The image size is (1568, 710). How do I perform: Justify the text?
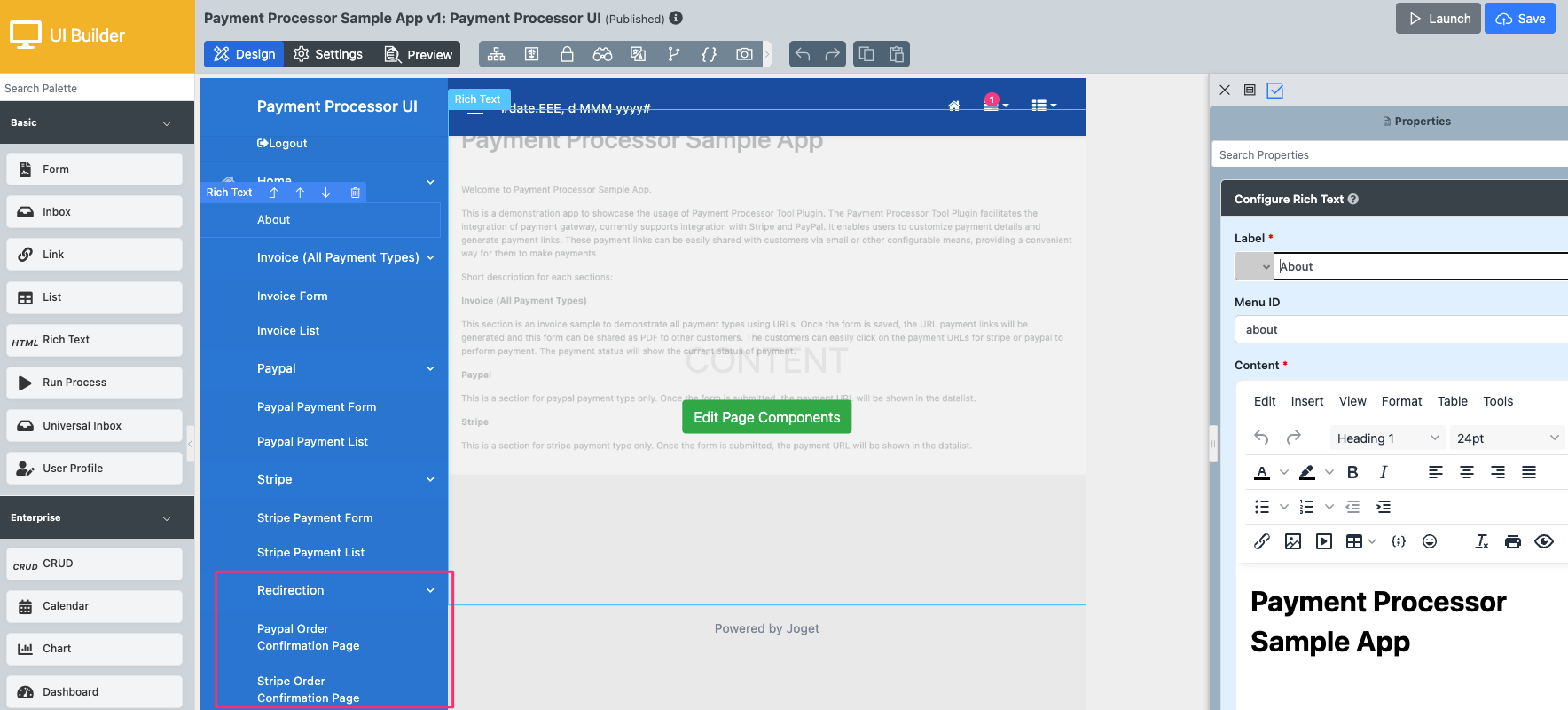click(x=1529, y=472)
